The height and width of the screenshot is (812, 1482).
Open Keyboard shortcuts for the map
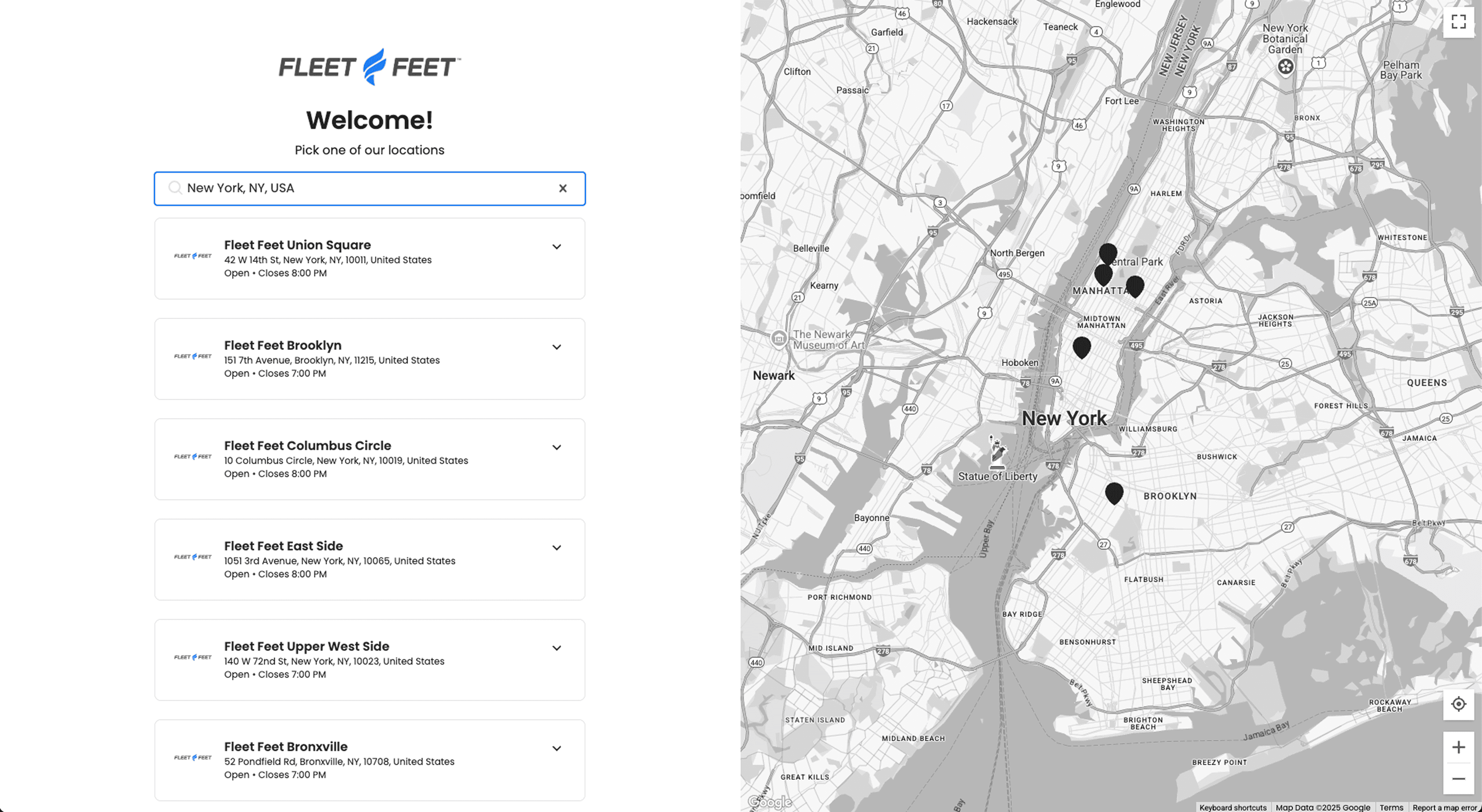click(1232, 807)
